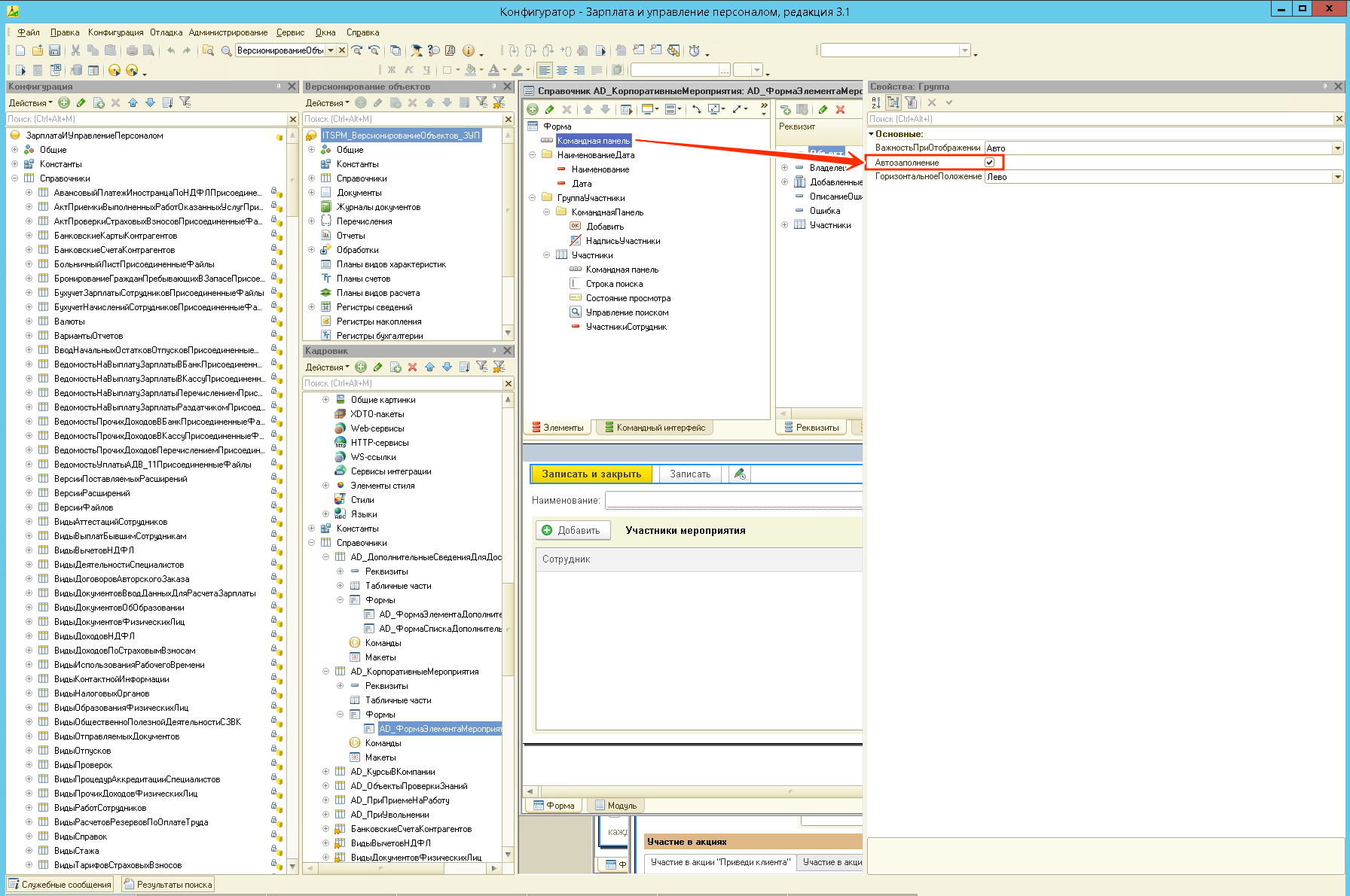
Task: Open Действия dropdown in Конфигурация panel
Action: click(30, 103)
